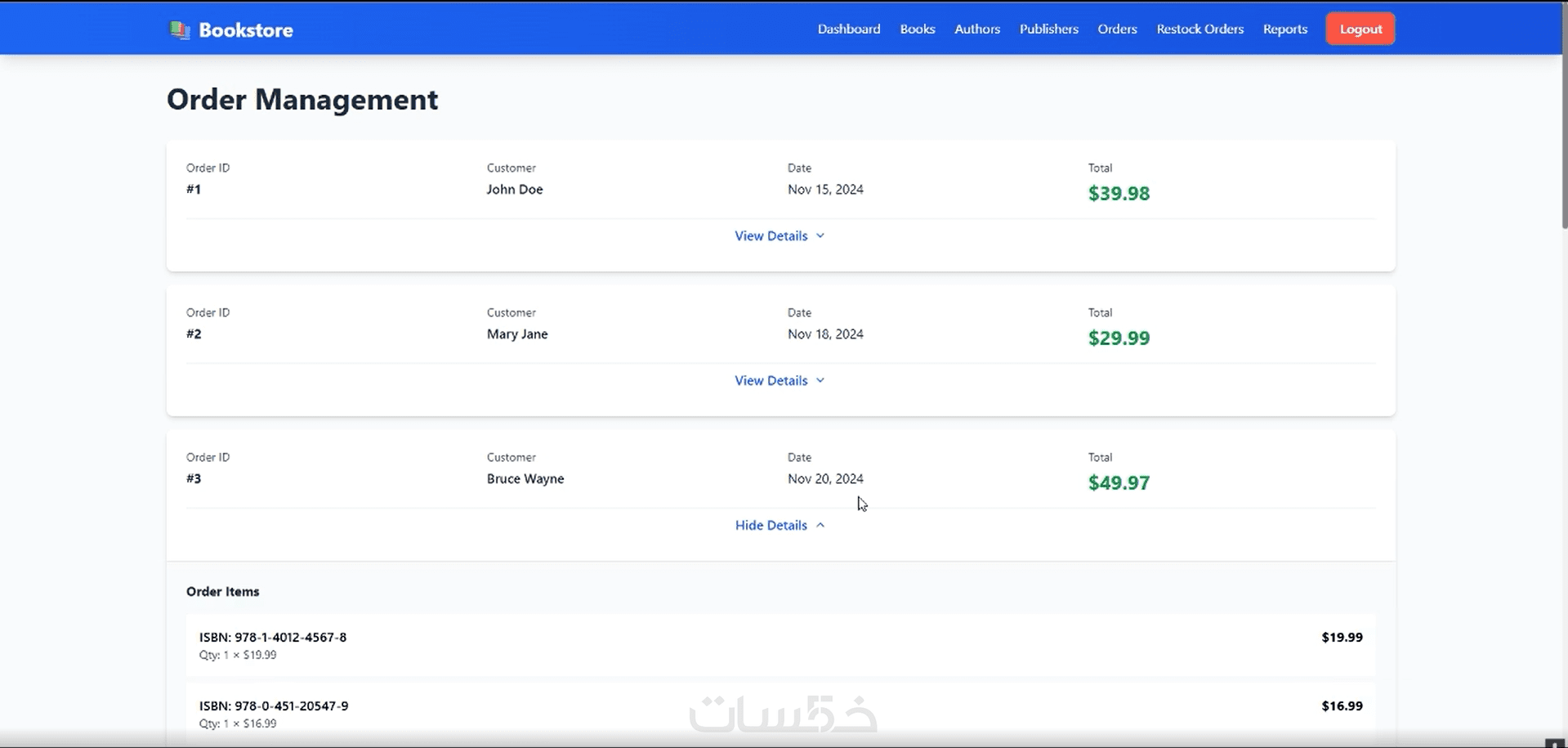View the Reports page
The width and height of the screenshot is (1568, 748).
(x=1284, y=29)
